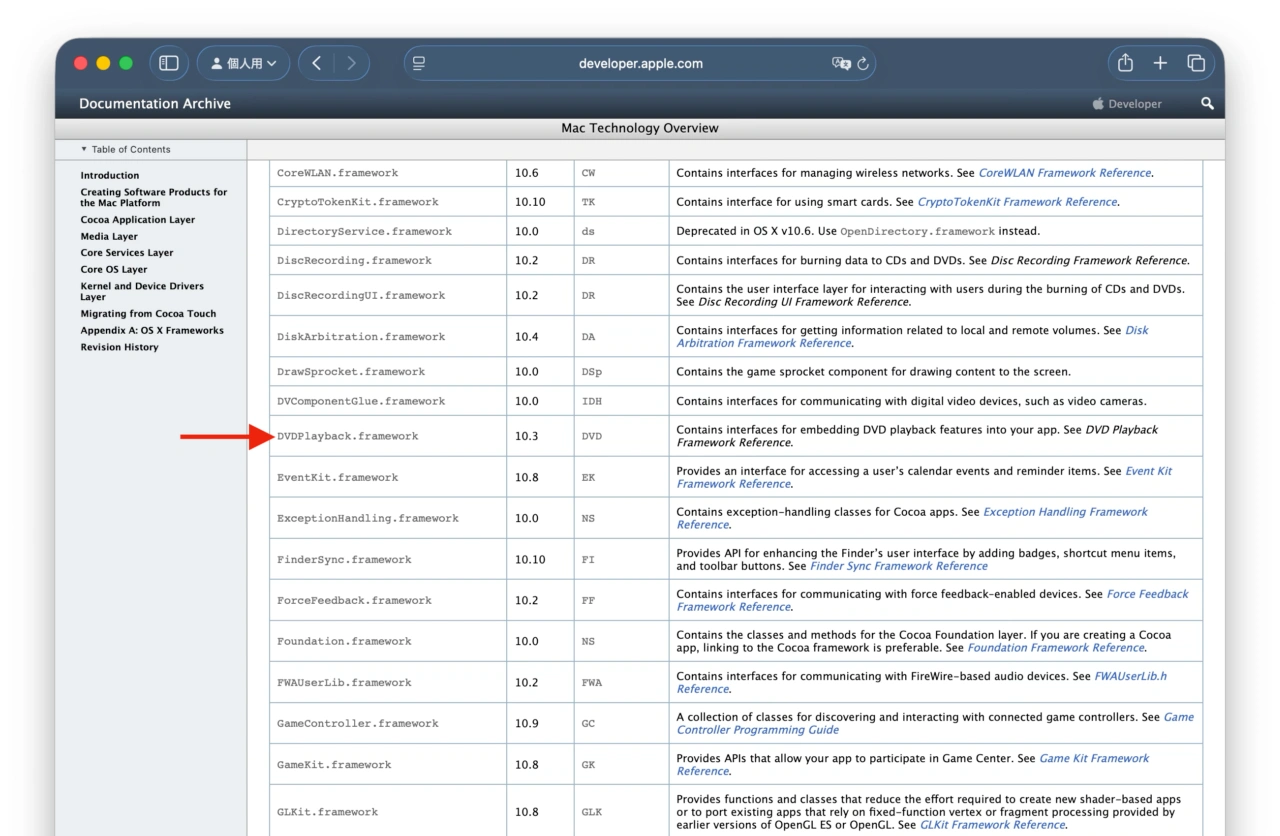Screen dimensions: 1280x836
Task: Open Game Kit Framework Reference link
Action: (913, 764)
